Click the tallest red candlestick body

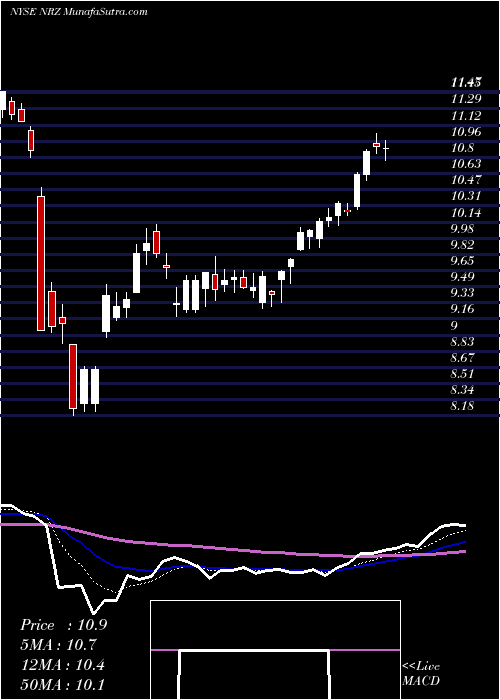(41, 263)
